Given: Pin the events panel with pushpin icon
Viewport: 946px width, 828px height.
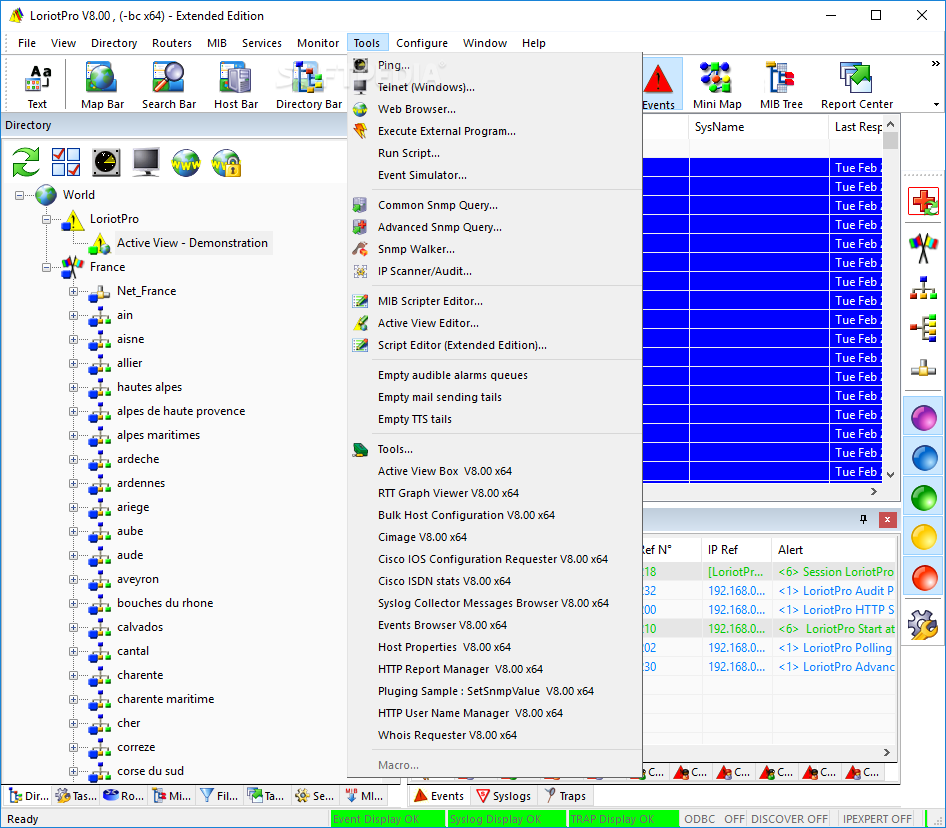Looking at the screenshot, I should point(863,520).
